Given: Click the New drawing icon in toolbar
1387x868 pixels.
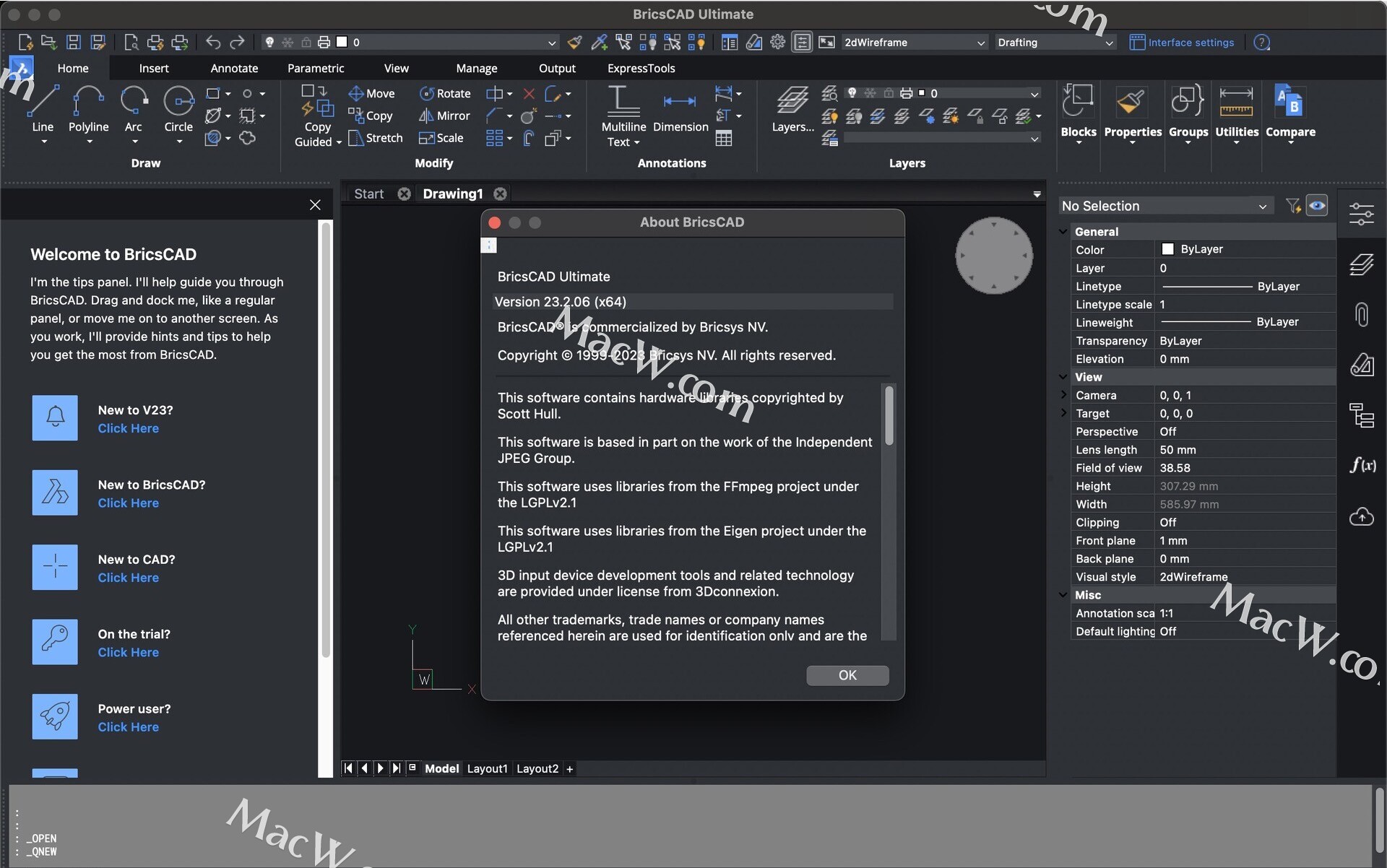Looking at the screenshot, I should pos(25,42).
